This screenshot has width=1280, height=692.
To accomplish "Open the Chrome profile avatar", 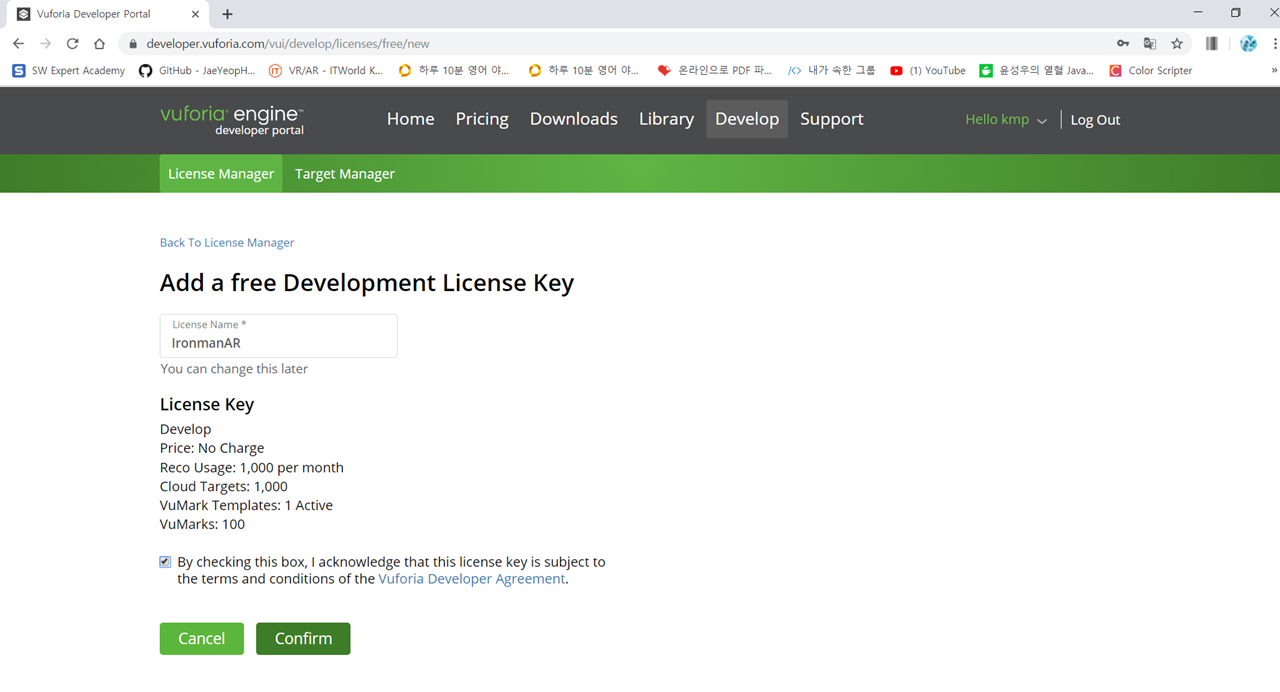I will pos(1248,44).
